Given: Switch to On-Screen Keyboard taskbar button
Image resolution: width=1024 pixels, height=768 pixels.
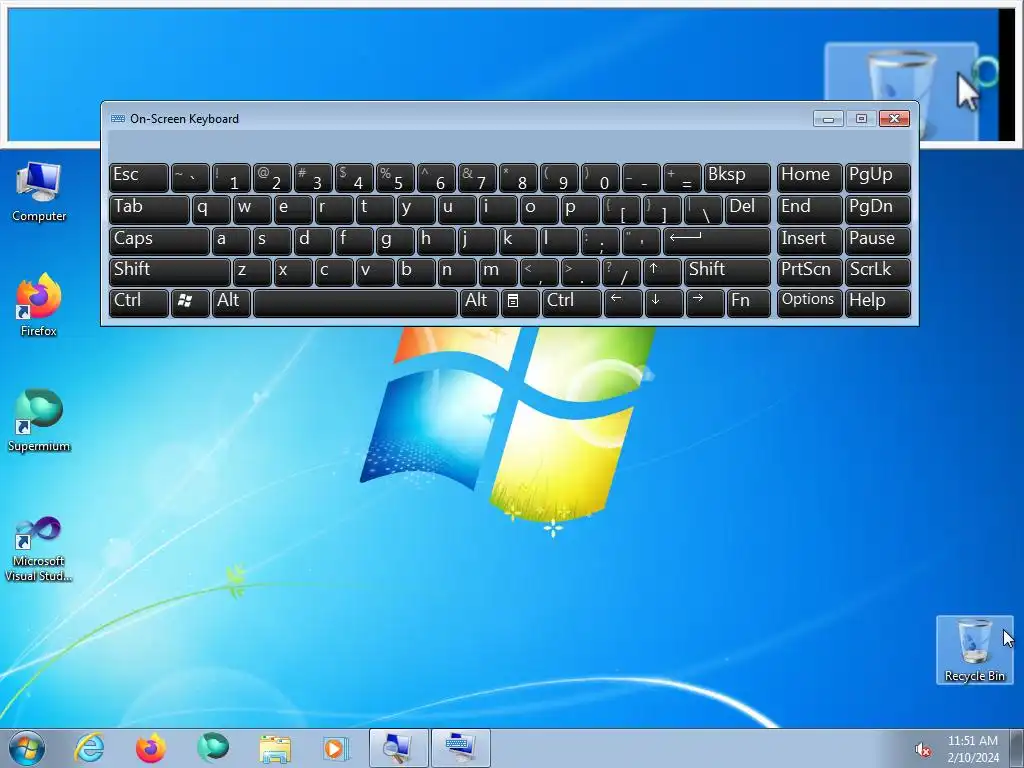Looking at the screenshot, I should tap(460, 748).
